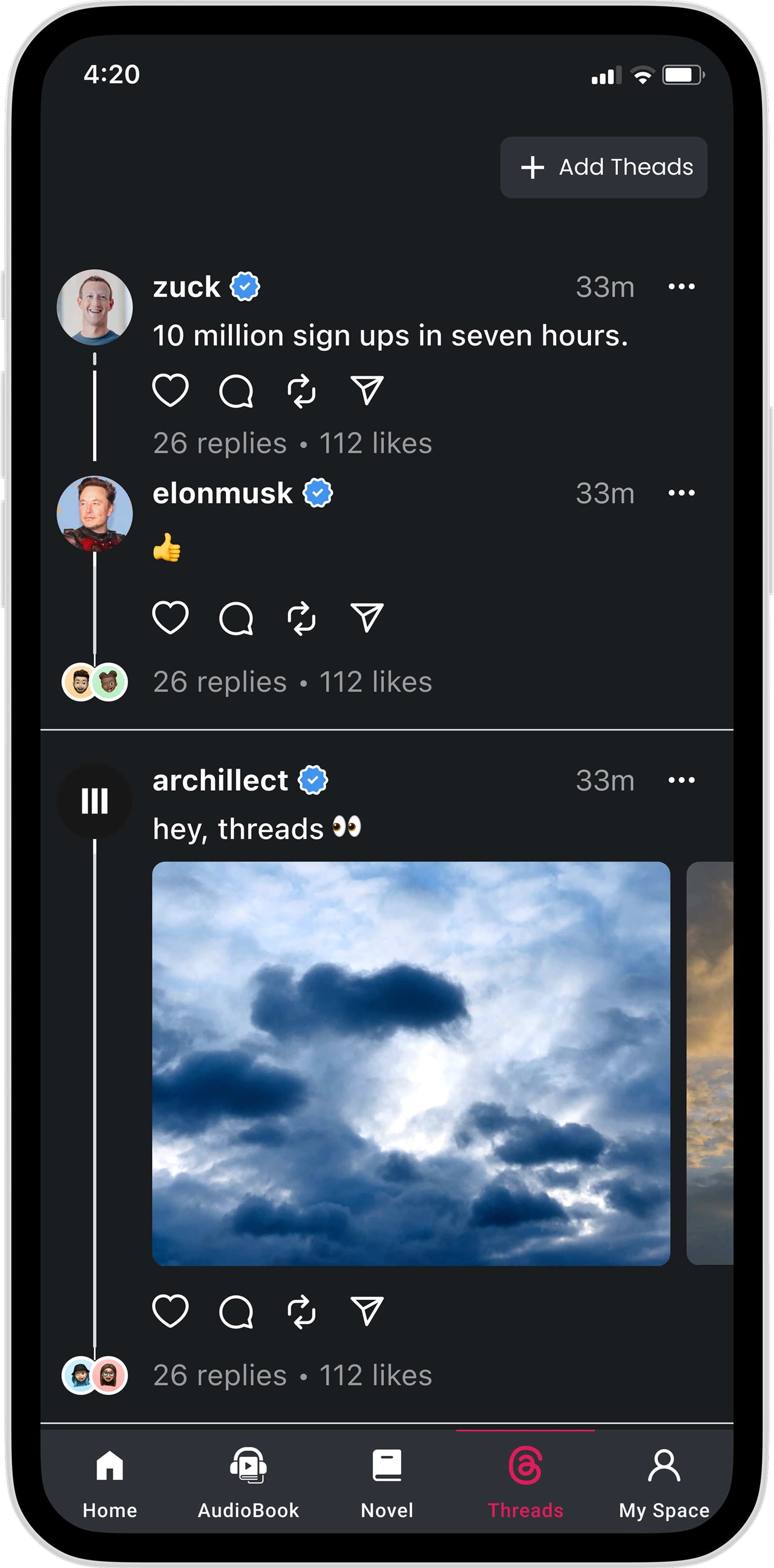This screenshot has height=1568, width=774.
Task: Open more options for zuck's post
Action: pos(681,287)
